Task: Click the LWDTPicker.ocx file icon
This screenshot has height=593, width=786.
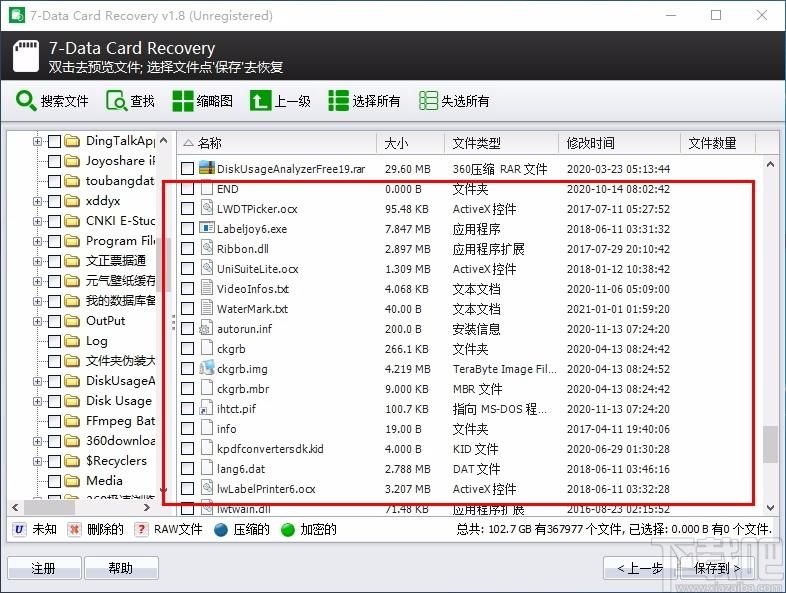Action: point(207,208)
